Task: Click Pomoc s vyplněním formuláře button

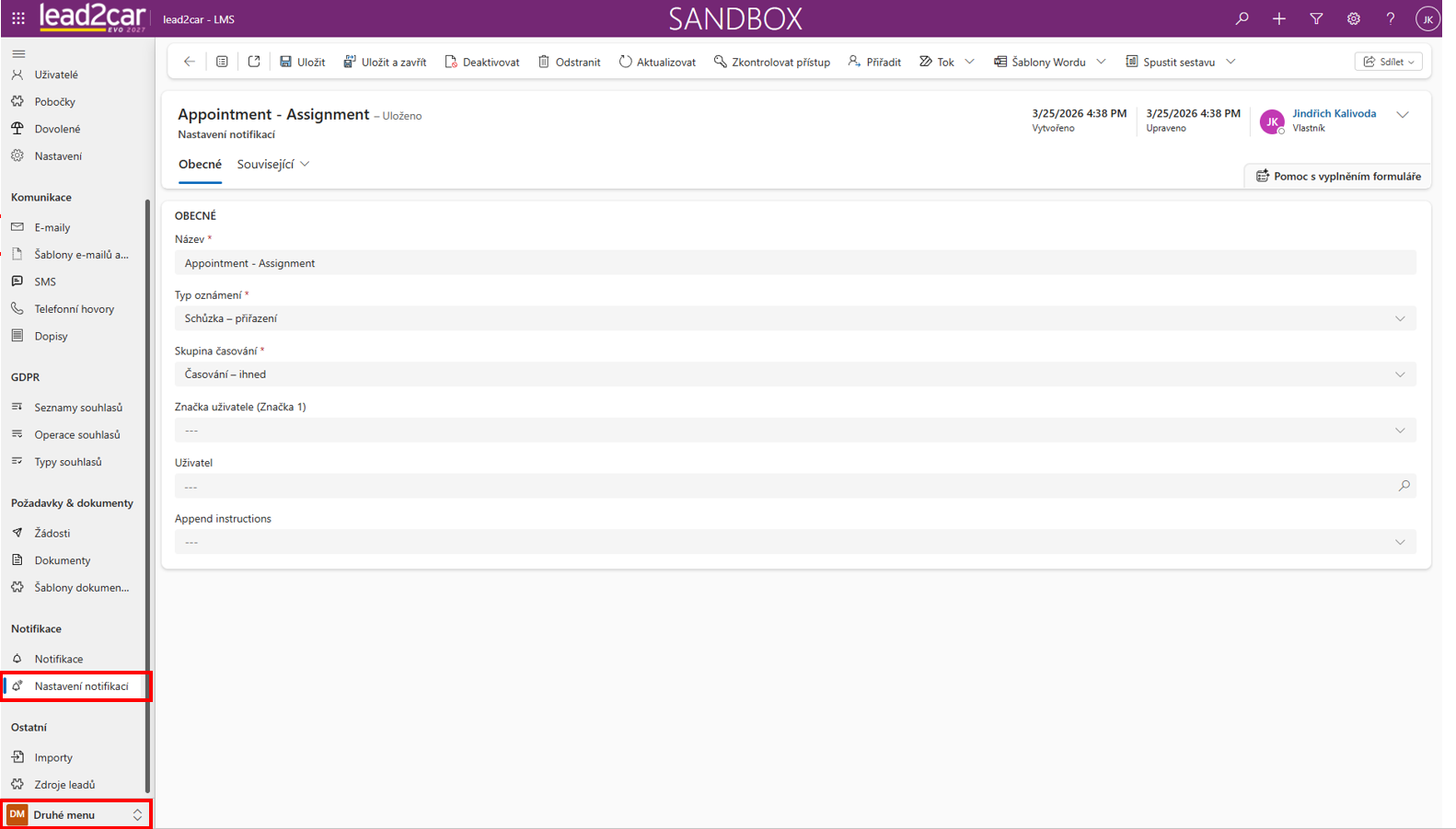Action: pos(1338,176)
